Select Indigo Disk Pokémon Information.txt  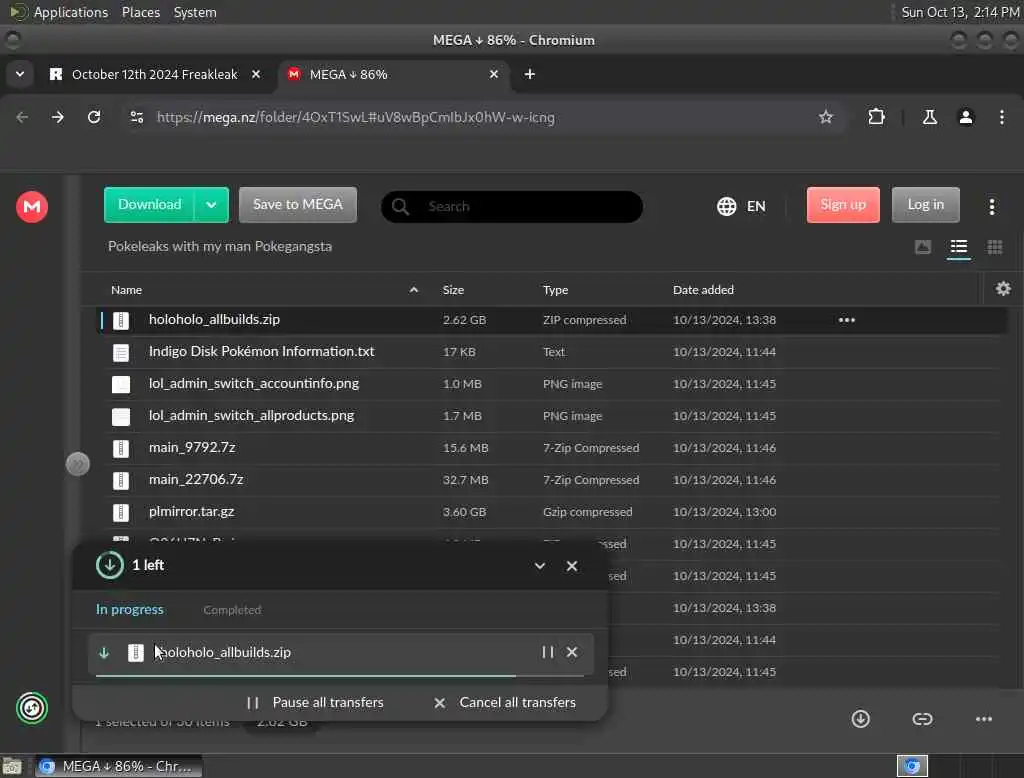[x=551, y=351]
